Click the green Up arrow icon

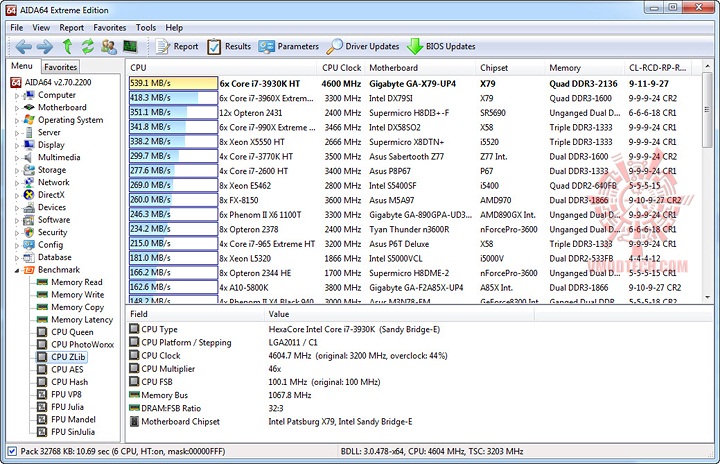pyautogui.click(x=68, y=46)
